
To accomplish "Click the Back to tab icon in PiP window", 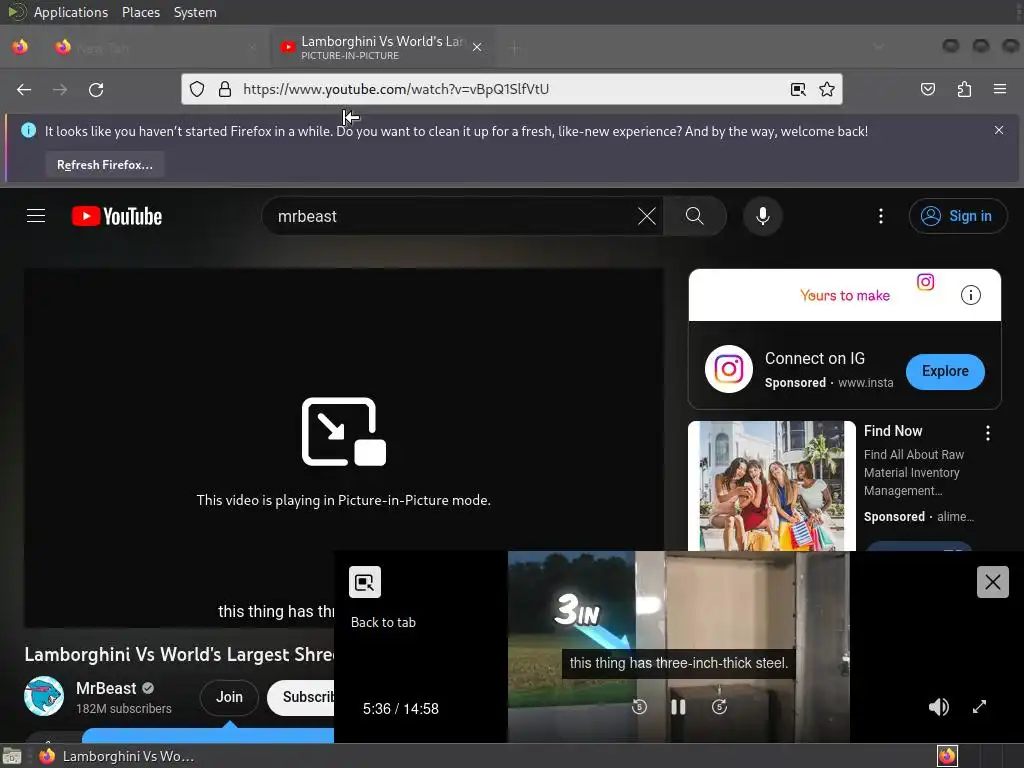I will [365, 582].
